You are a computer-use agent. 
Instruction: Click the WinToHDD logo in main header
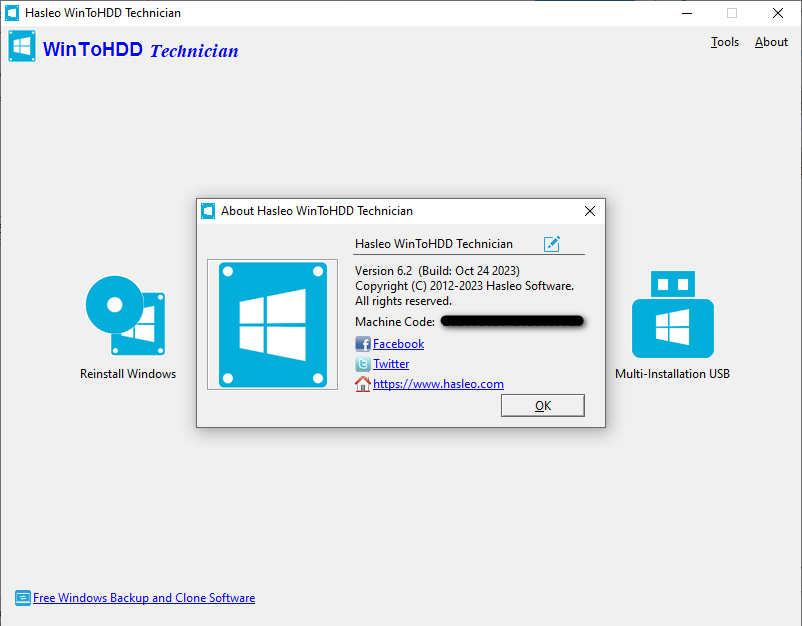coord(22,46)
